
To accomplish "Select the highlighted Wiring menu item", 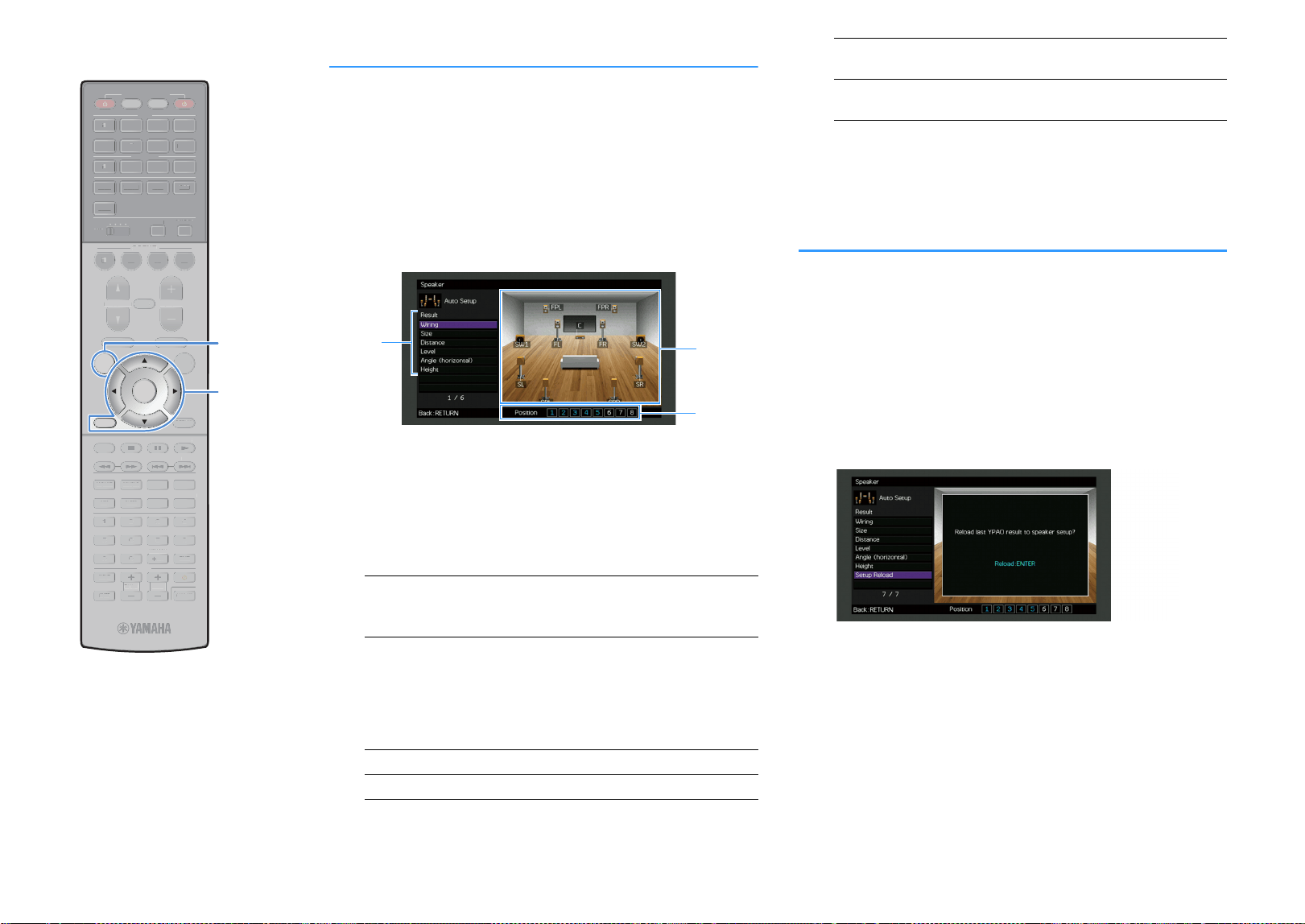I will [x=458, y=324].
